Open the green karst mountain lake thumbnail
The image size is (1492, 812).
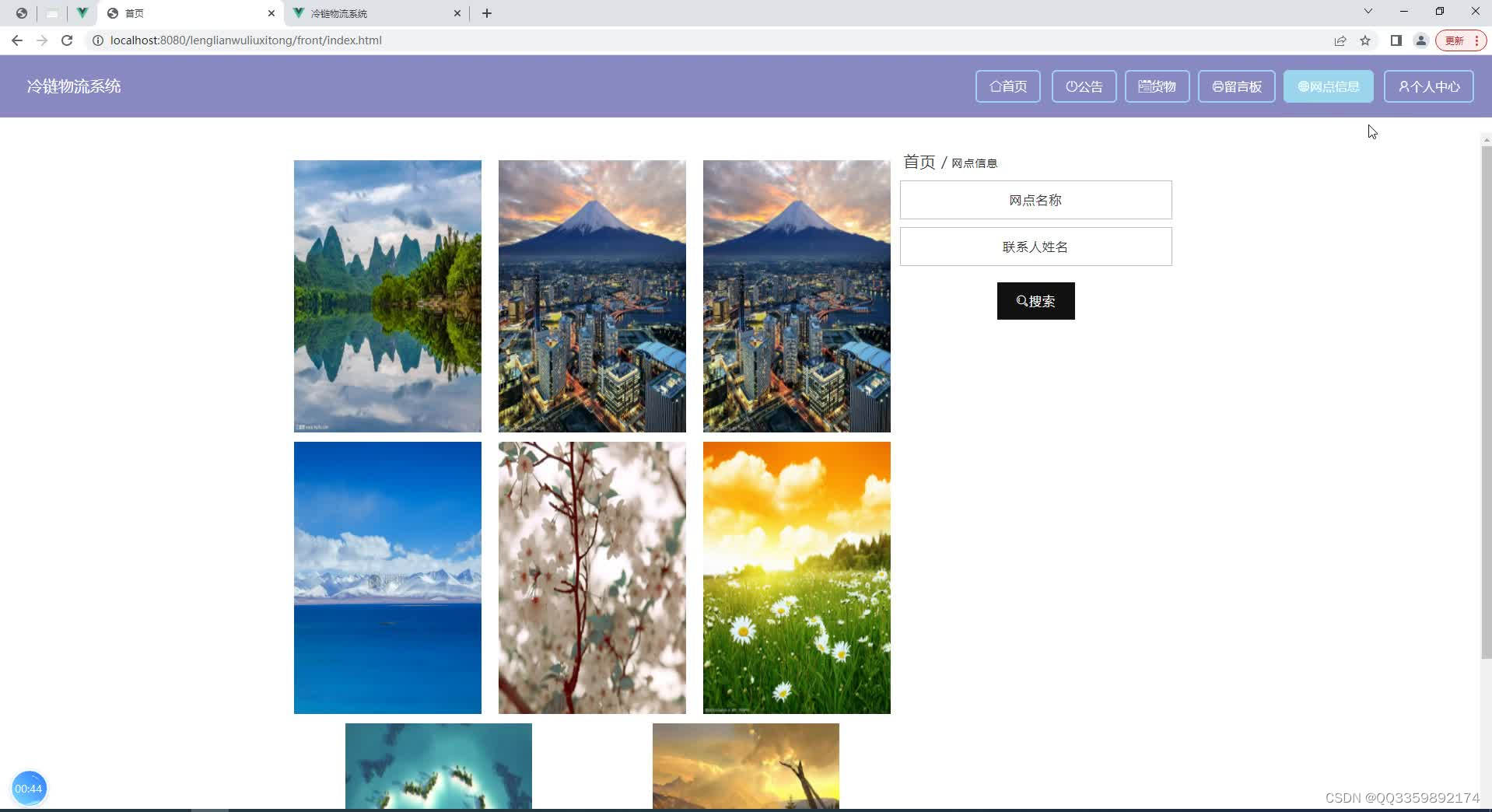tap(387, 296)
